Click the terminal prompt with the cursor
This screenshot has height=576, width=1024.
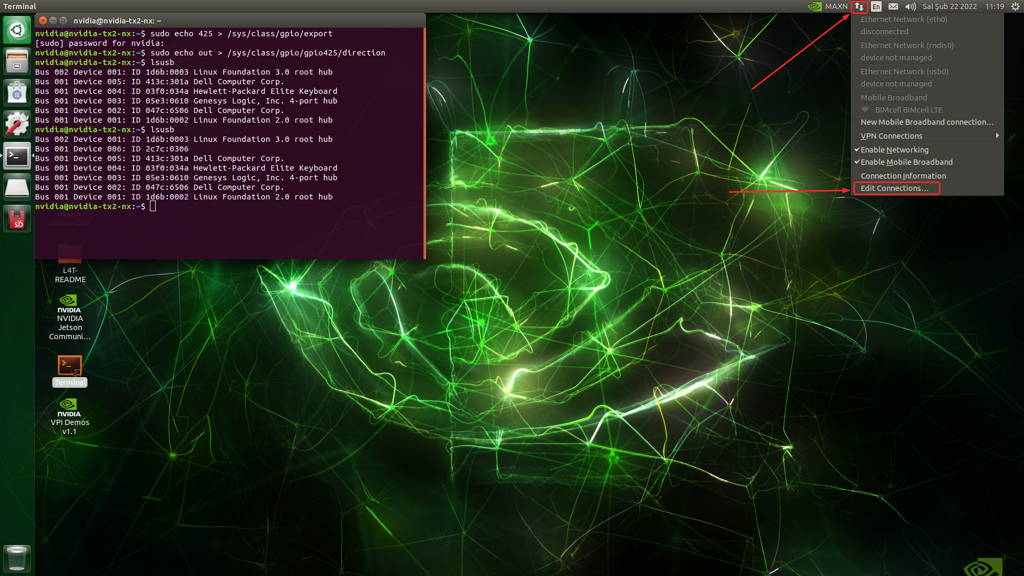pyautogui.click(x=95, y=206)
